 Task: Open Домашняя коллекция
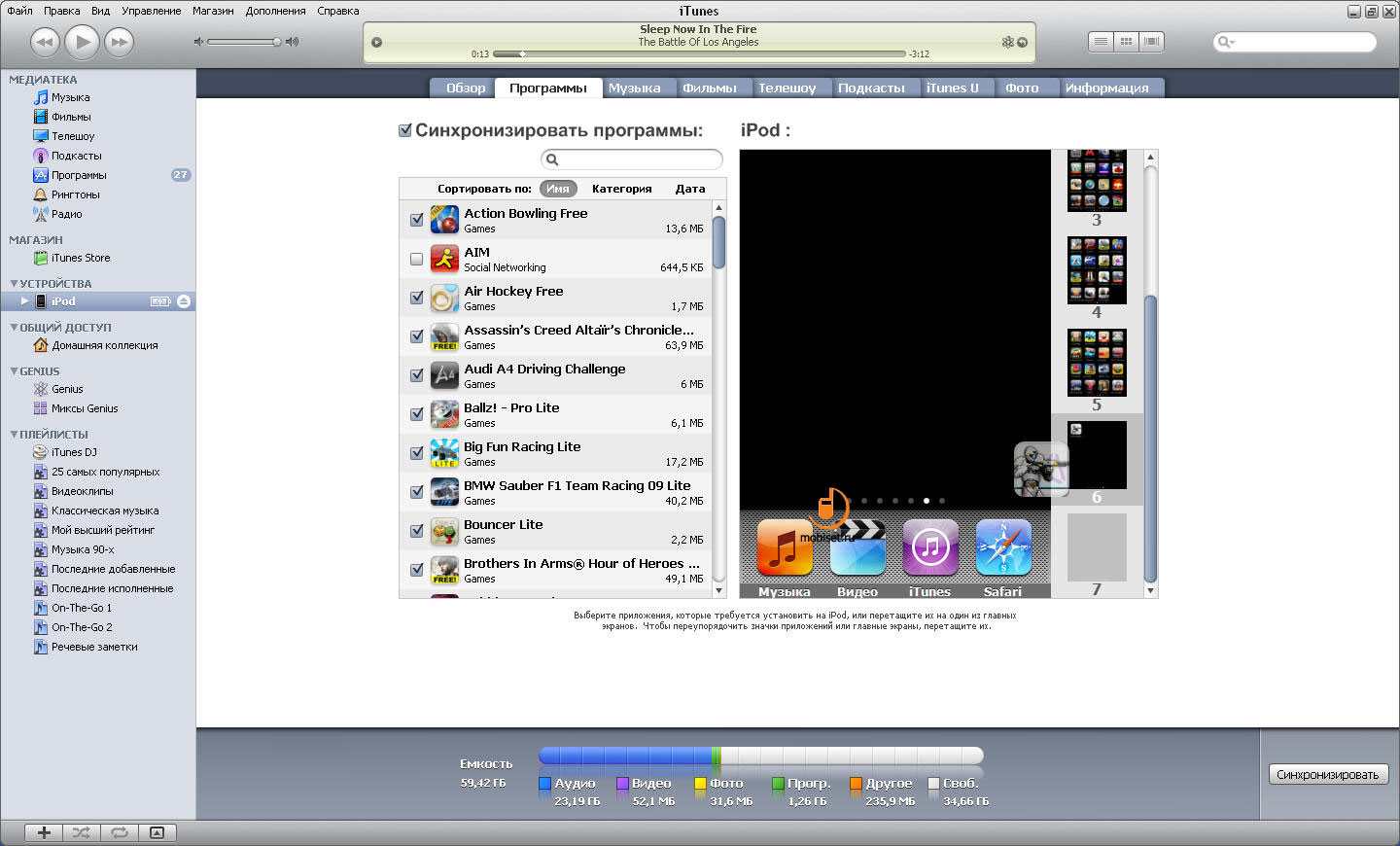pos(104,345)
